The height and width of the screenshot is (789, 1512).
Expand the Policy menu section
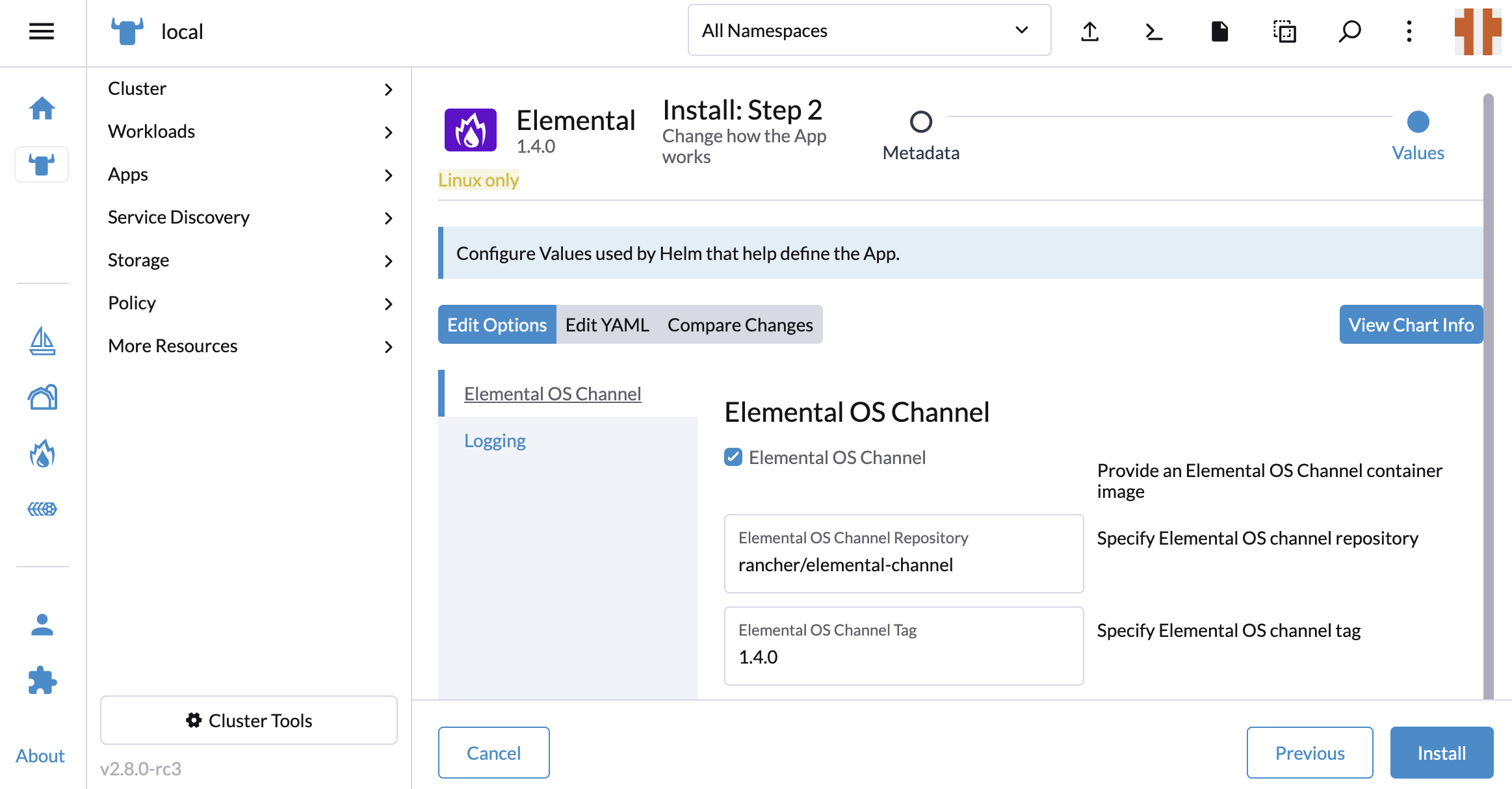coord(250,303)
